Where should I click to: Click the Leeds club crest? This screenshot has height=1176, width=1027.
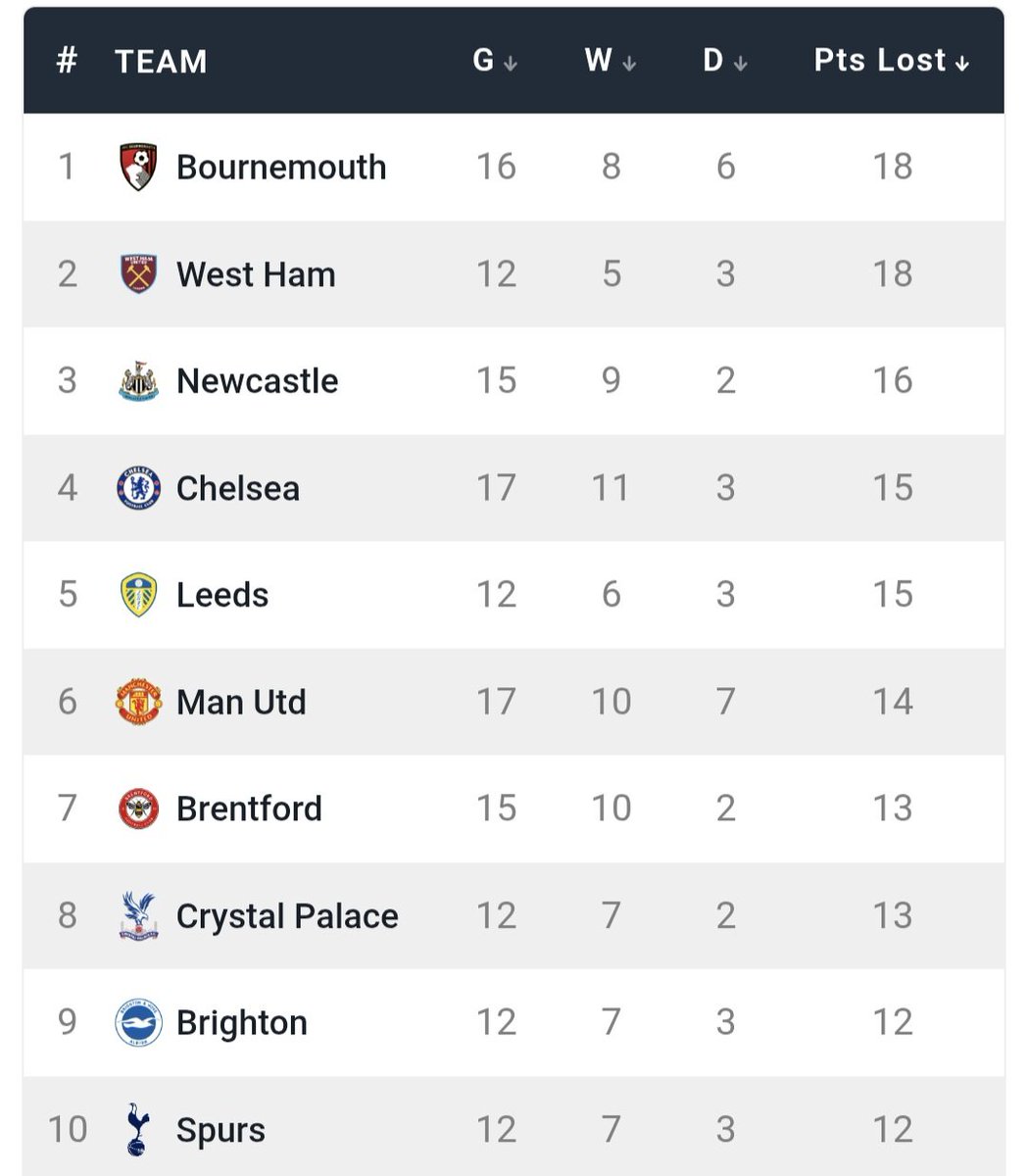138,595
